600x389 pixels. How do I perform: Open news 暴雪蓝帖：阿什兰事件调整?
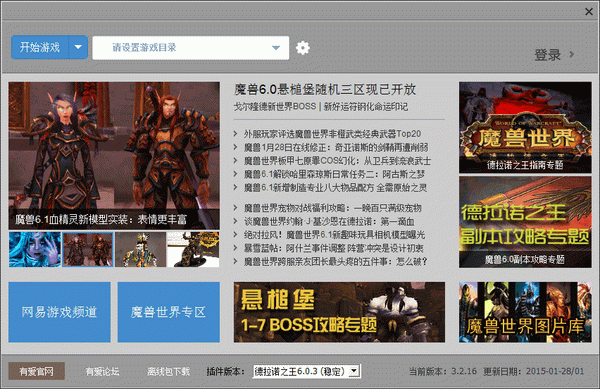[x=334, y=248]
